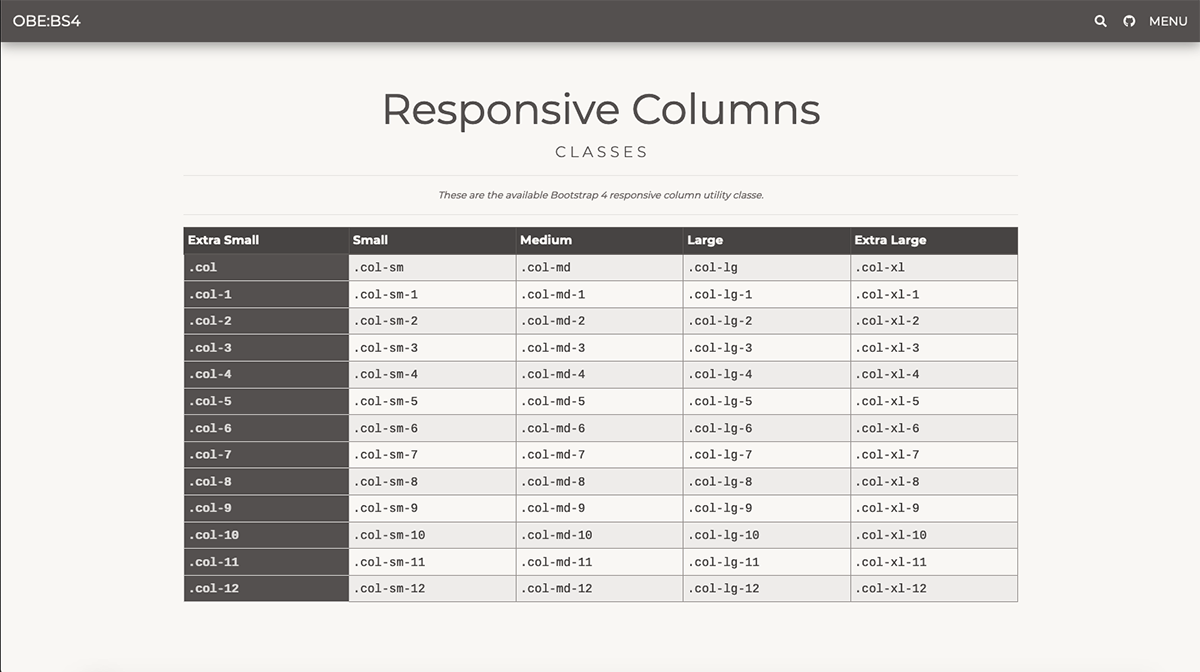Click the .col-xl-4 cell
Image resolution: width=1200 pixels, height=672 pixels.
tap(934, 374)
